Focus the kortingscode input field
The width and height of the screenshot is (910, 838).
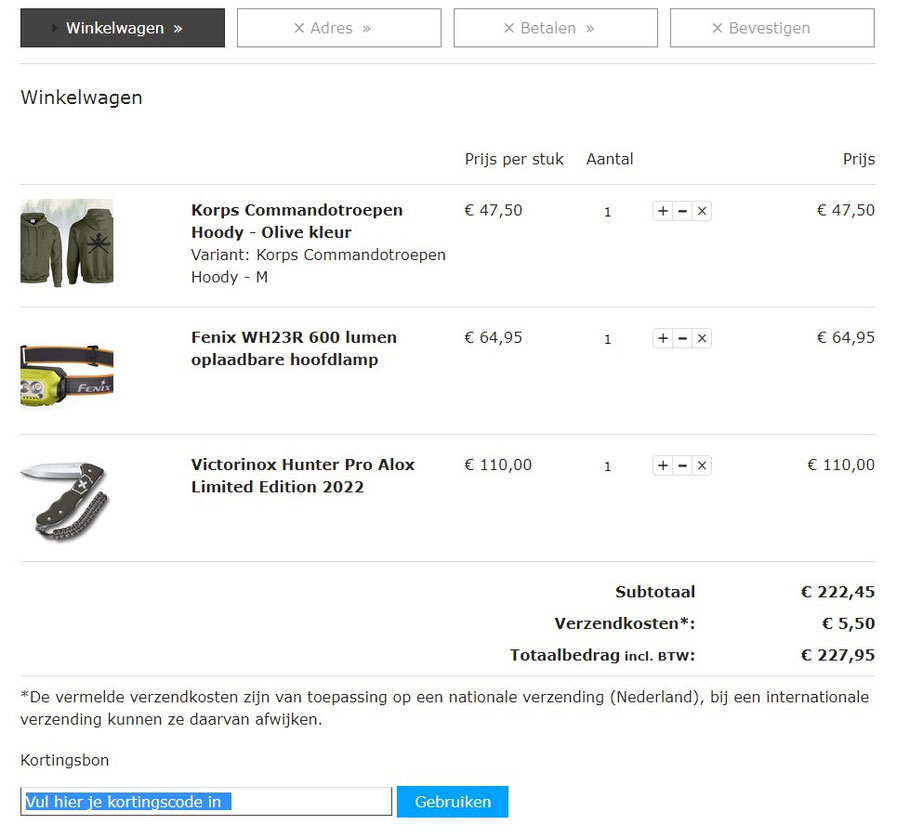click(x=206, y=801)
